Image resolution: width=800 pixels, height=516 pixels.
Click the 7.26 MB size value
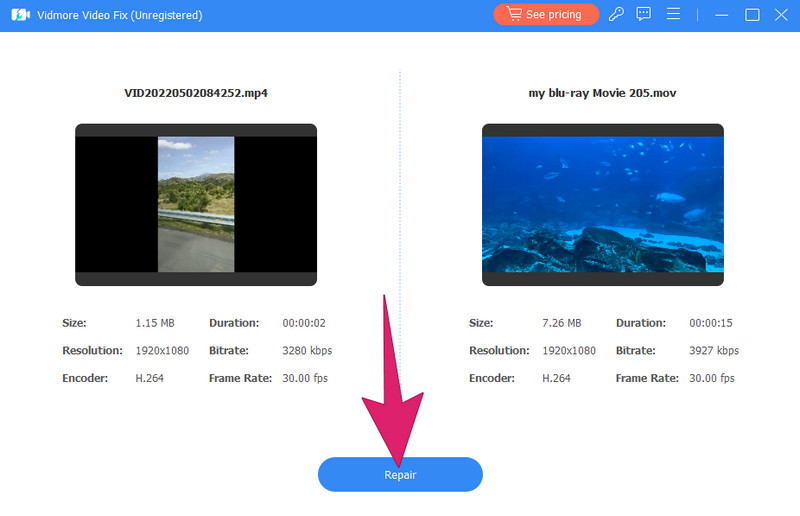(x=562, y=323)
